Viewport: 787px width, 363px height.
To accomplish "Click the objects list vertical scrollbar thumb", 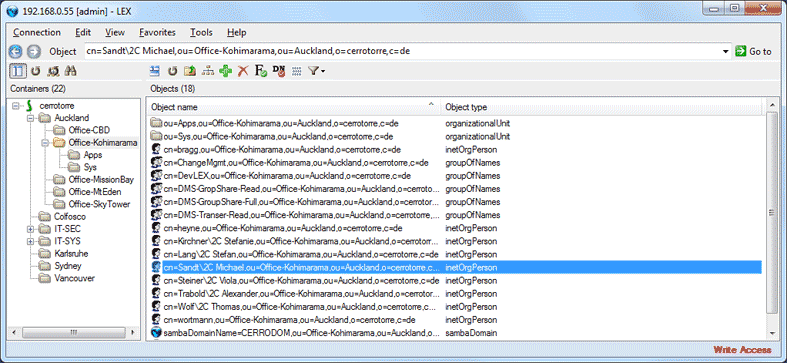I will (x=772, y=212).
